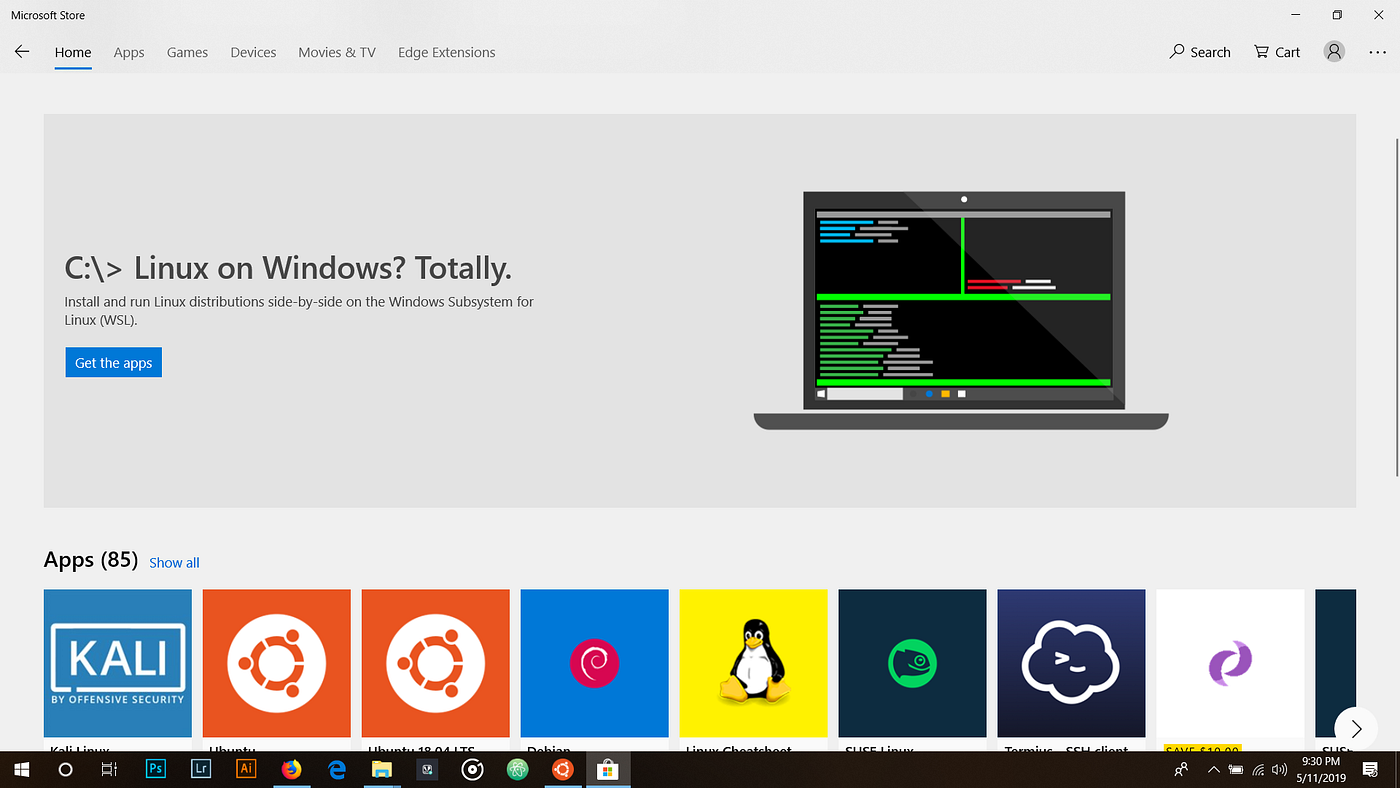Open the Debian app tile

coord(594,663)
